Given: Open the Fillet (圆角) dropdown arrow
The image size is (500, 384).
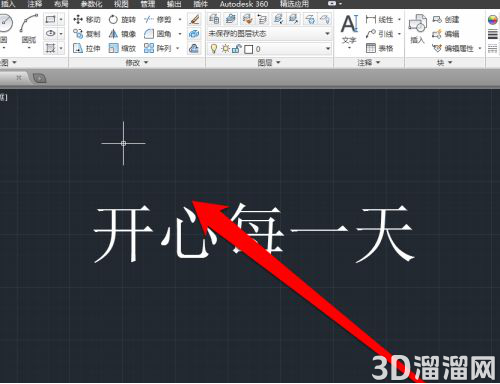Looking at the screenshot, I should tap(180, 34).
